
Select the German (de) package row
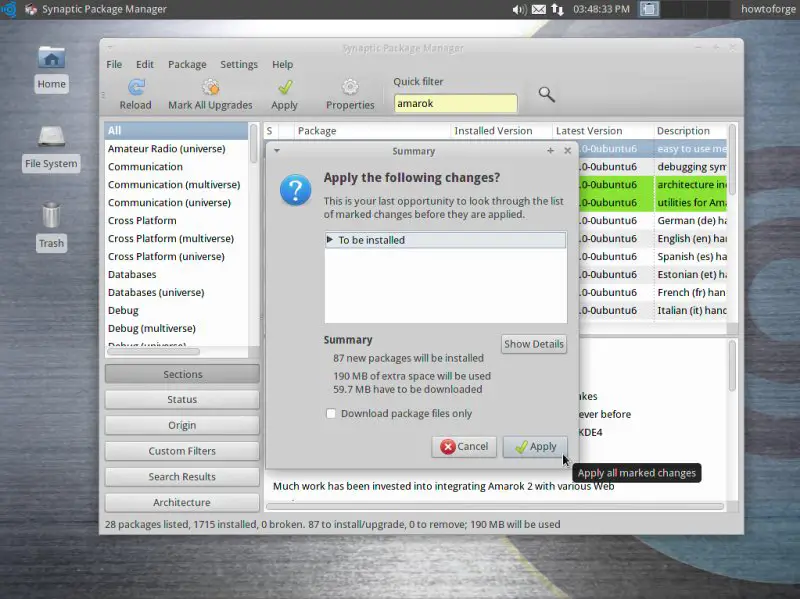click(653, 220)
